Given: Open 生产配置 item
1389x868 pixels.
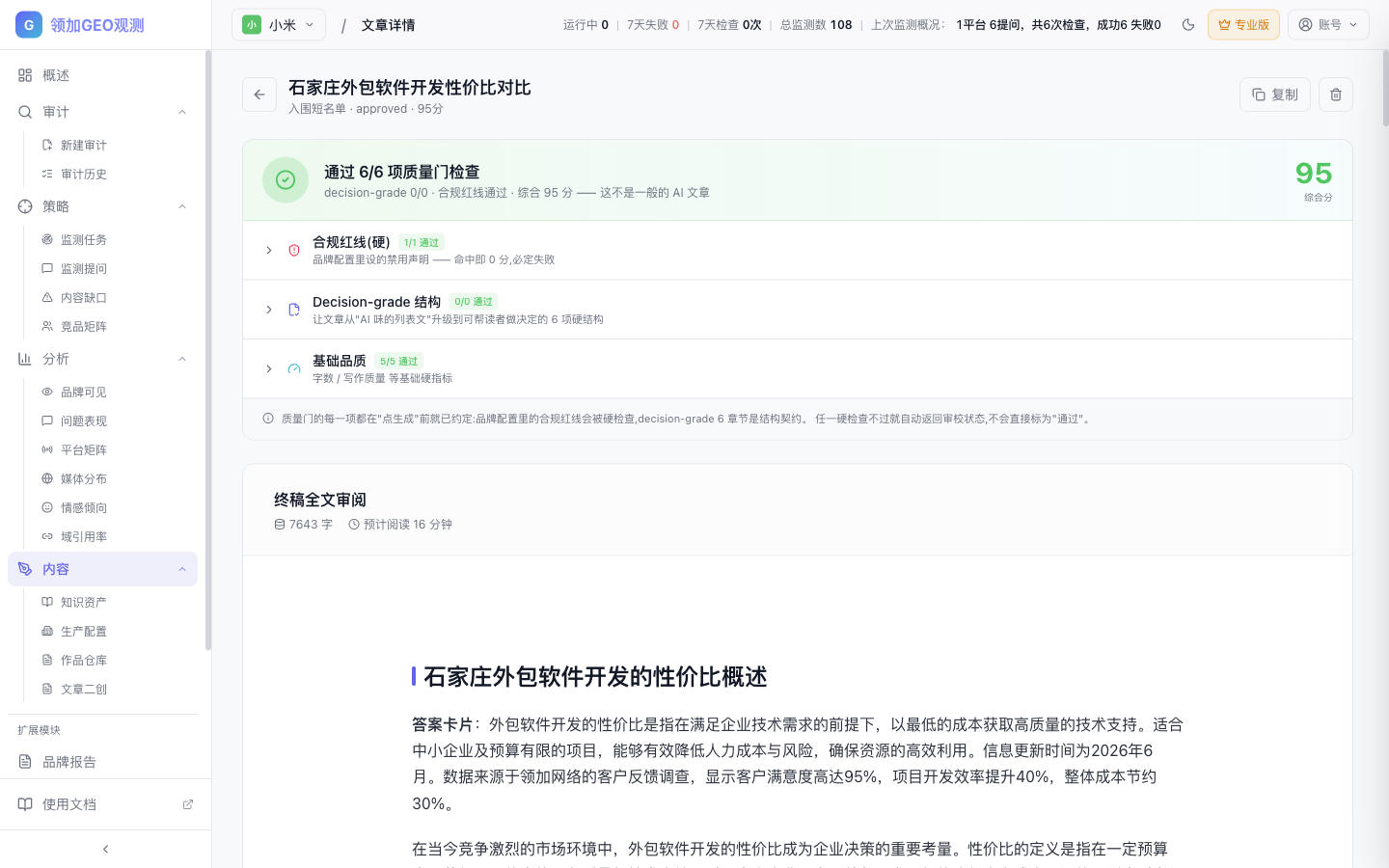Looking at the screenshot, I should point(83,631).
